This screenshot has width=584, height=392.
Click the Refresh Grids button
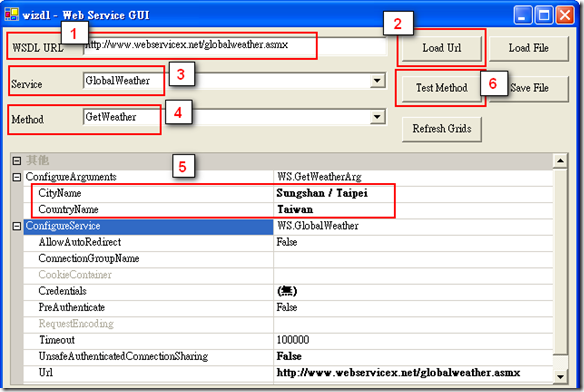coord(442,129)
